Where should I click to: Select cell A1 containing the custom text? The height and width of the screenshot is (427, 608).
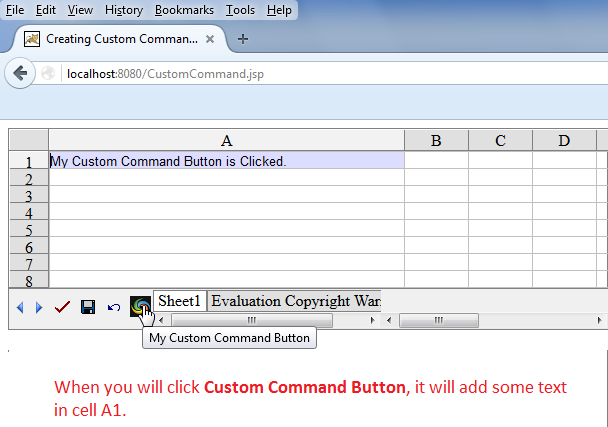point(226,161)
